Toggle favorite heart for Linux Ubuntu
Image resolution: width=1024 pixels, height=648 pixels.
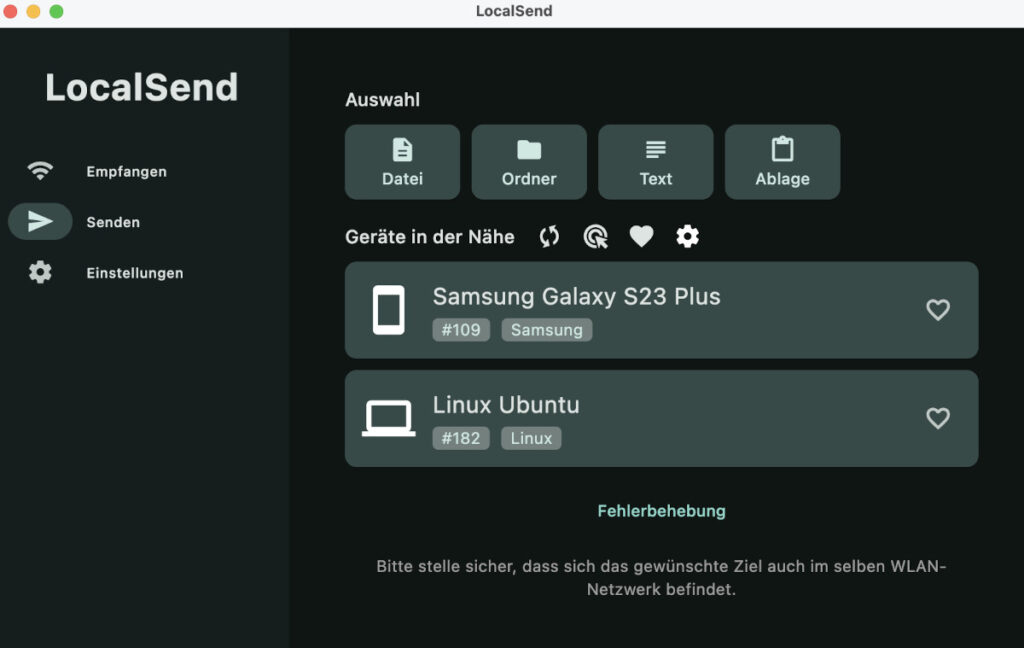pos(937,418)
